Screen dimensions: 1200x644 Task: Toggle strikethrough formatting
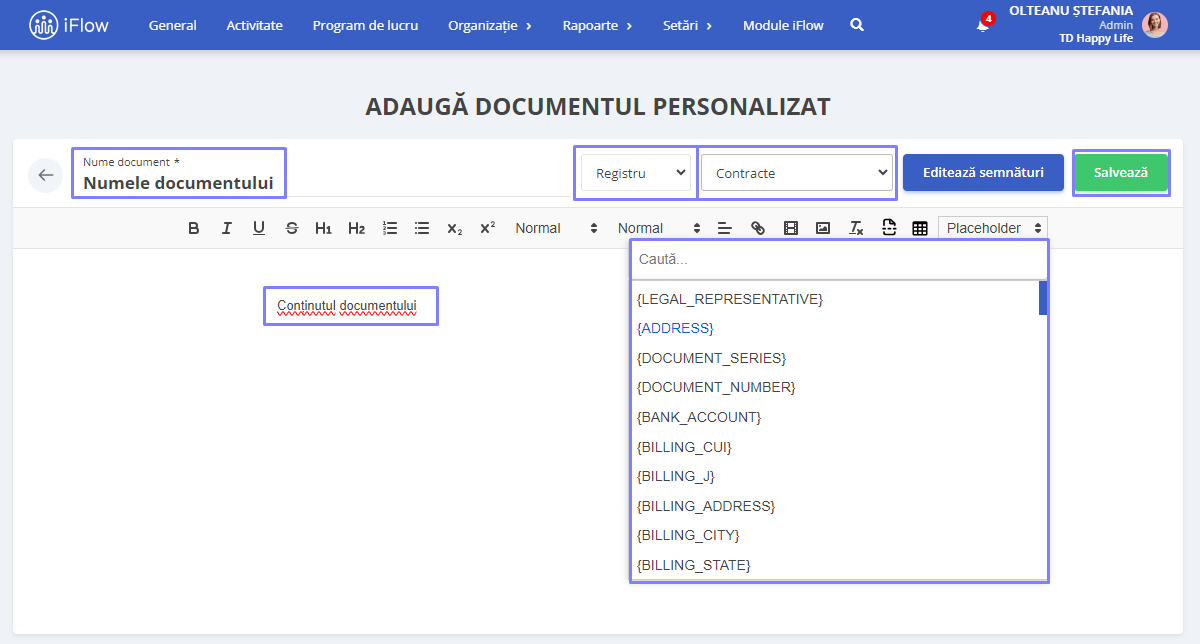[x=291, y=228]
